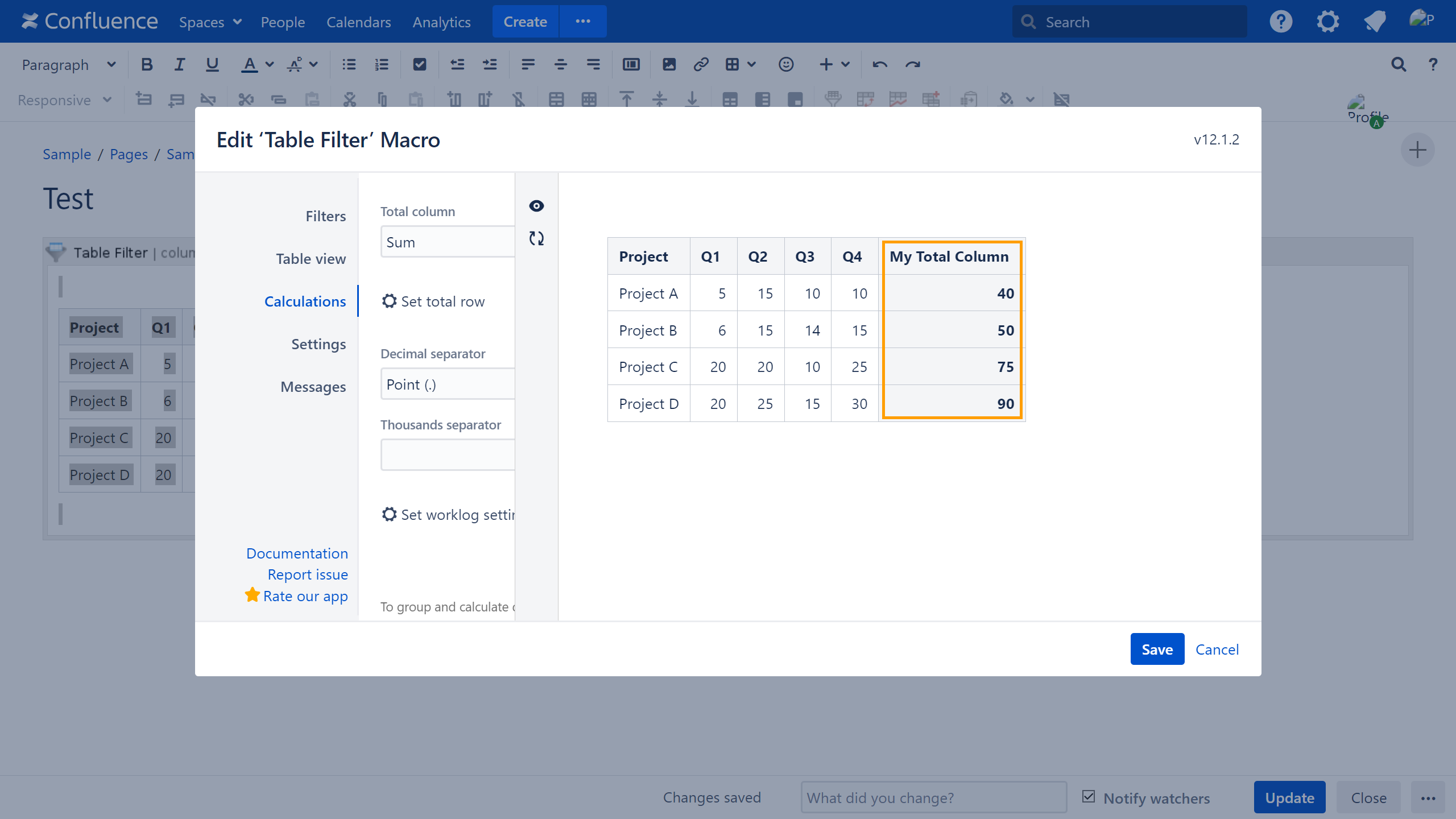Click the task list checkbox icon
Screen dimensions: 1456x819
[x=420, y=64]
